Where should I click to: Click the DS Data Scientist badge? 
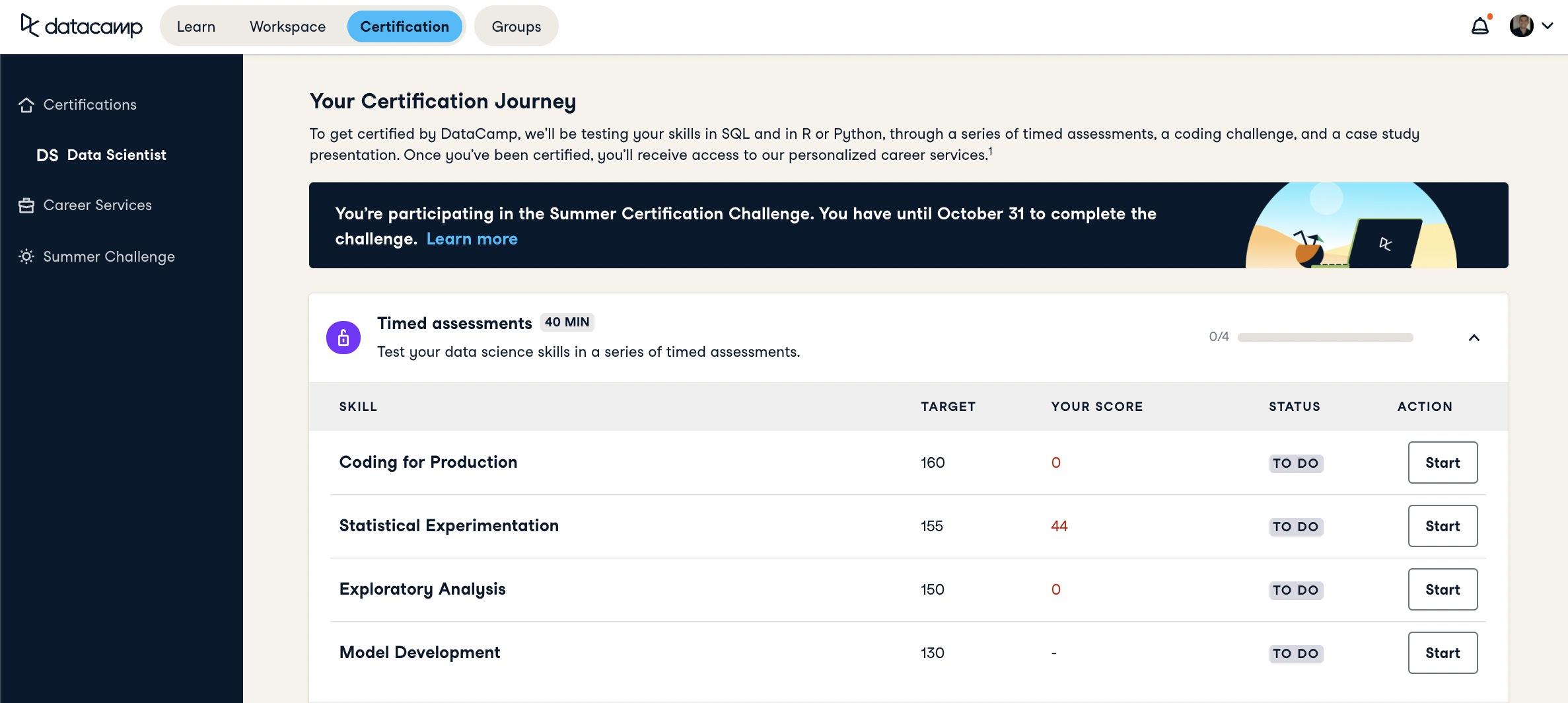[x=47, y=155]
